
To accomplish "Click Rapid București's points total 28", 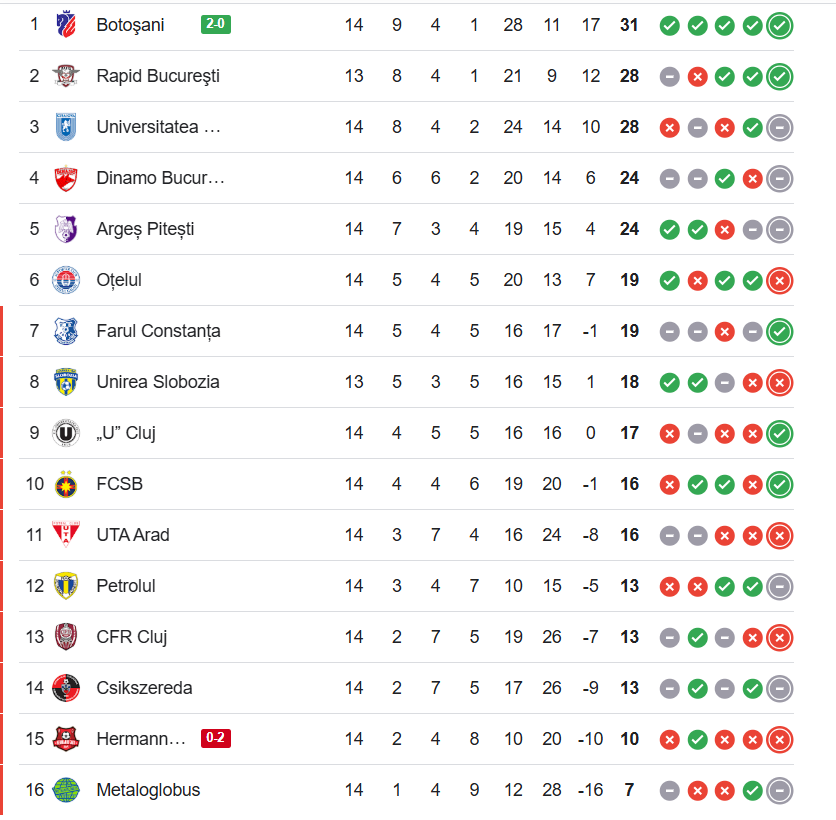I will [629, 76].
